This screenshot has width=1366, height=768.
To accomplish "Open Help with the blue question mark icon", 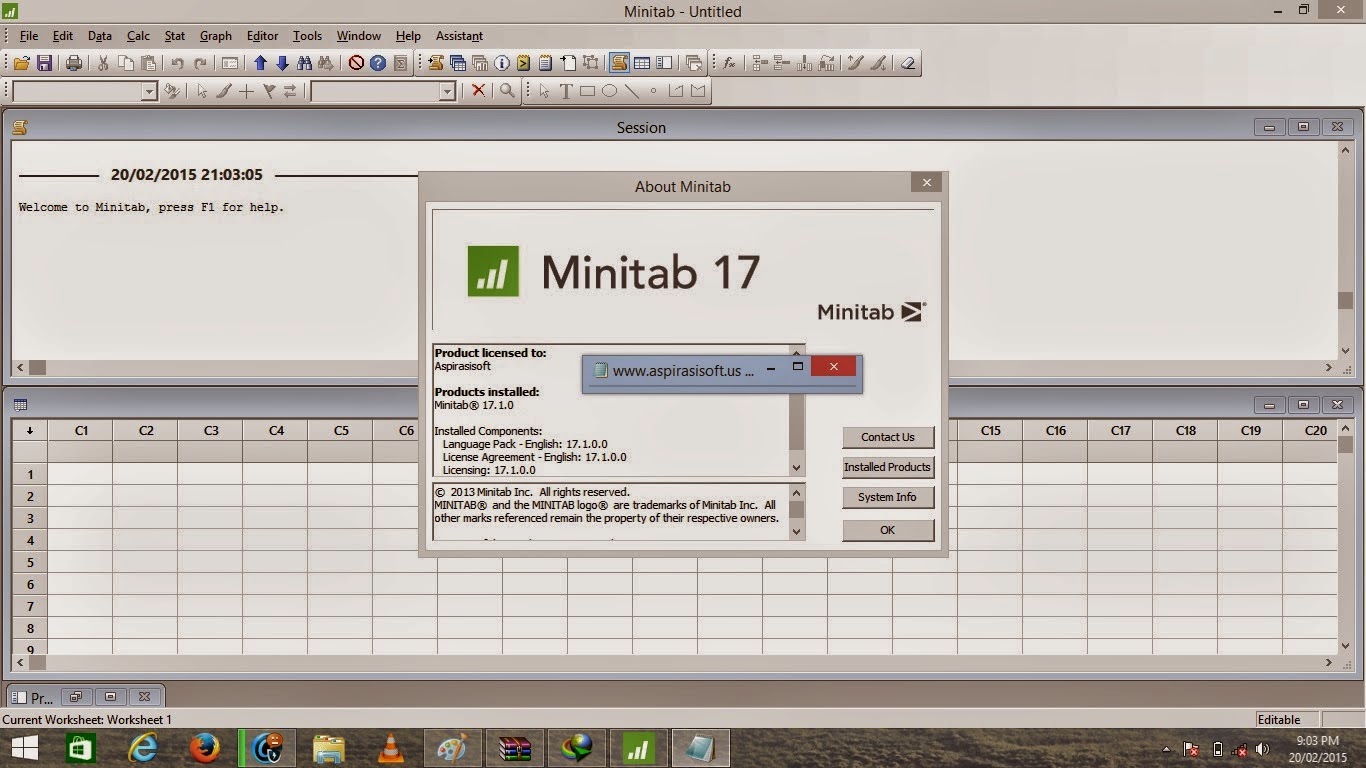I will 378,63.
